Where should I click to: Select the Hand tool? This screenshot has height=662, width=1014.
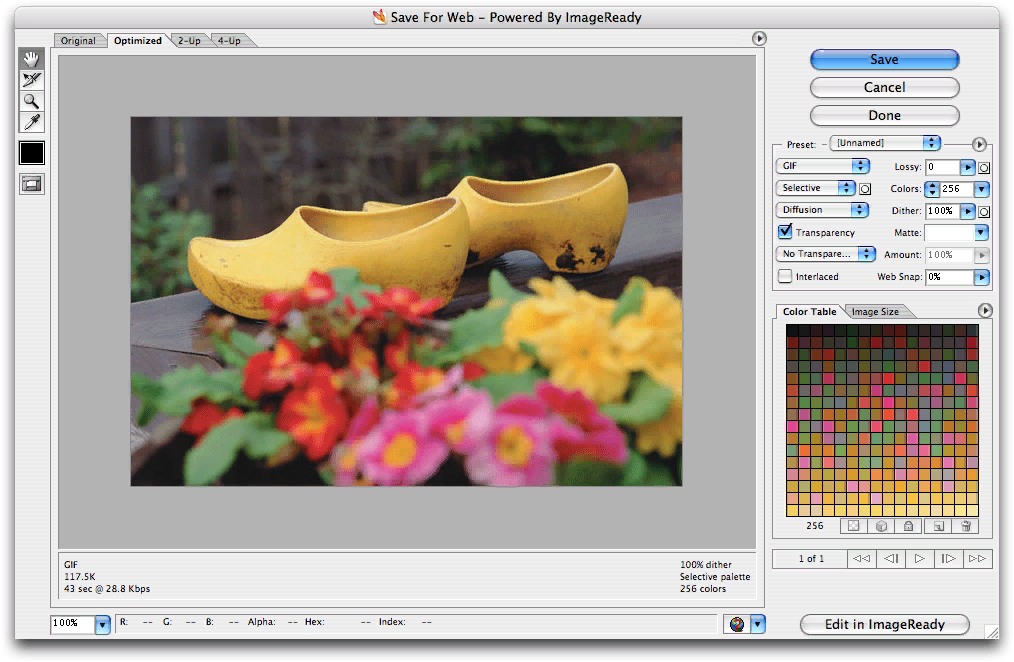pyautogui.click(x=32, y=60)
